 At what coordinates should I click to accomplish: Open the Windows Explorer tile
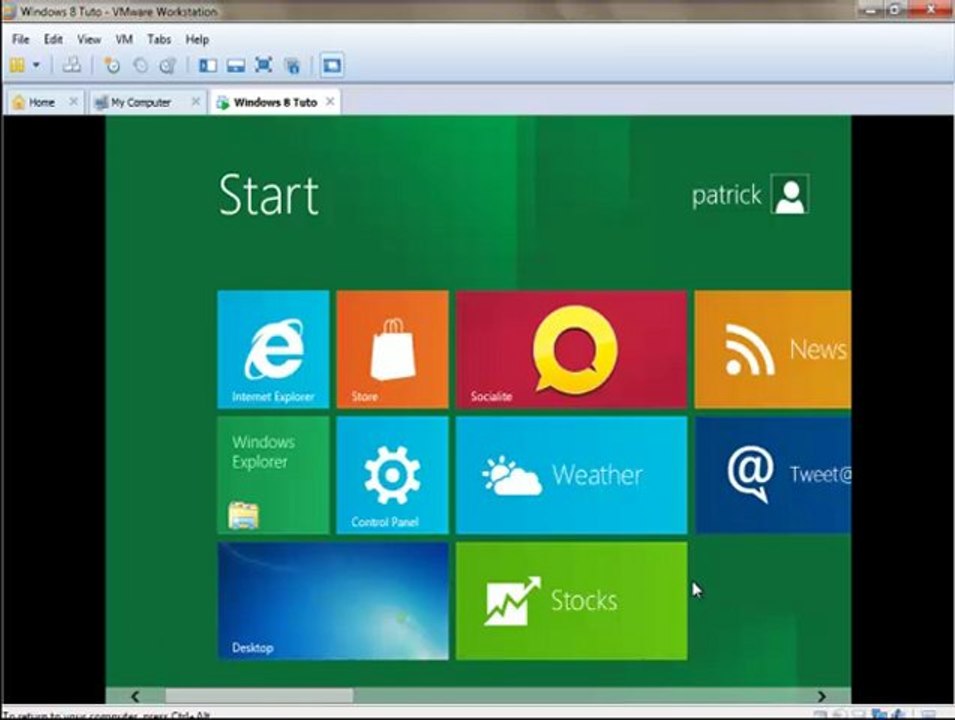click(273, 475)
